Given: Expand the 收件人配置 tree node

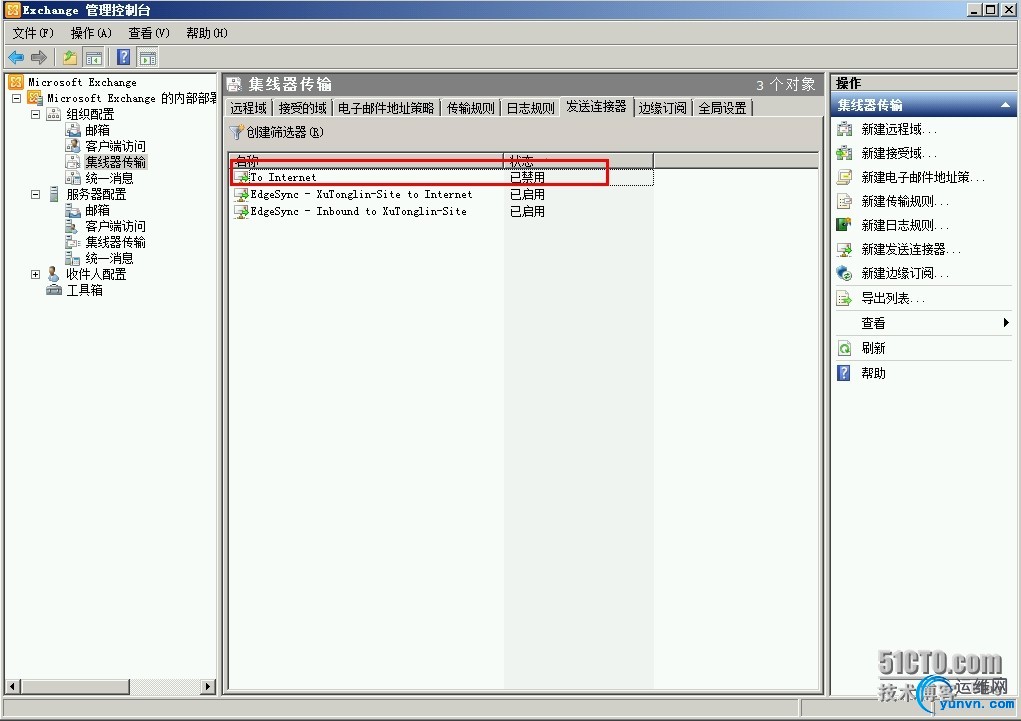Looking at the screenshot, I should point(36,274).
